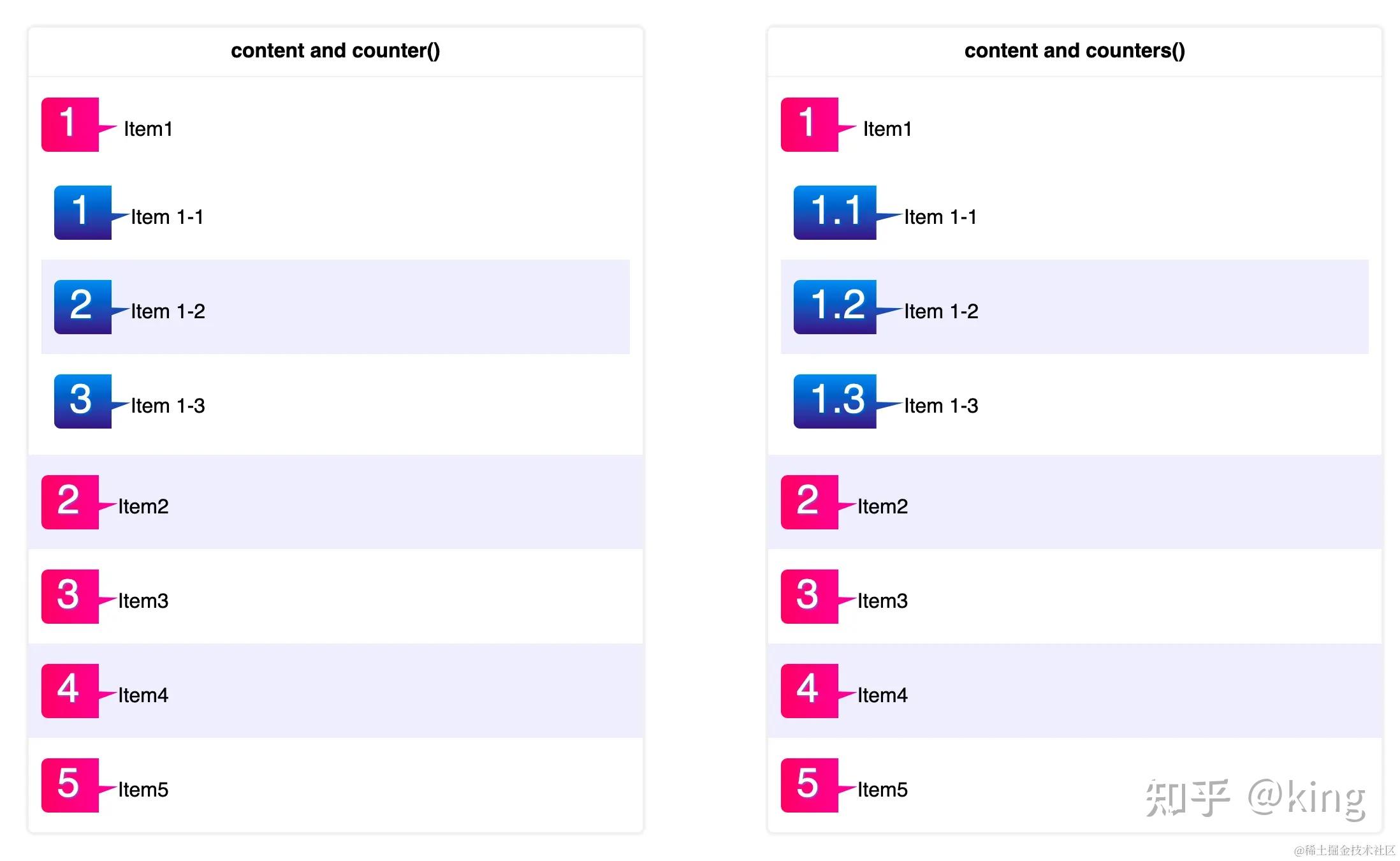Select the 'content and counters()' heading
This screenshot has height=861, width=1400.
(1074, 50)
